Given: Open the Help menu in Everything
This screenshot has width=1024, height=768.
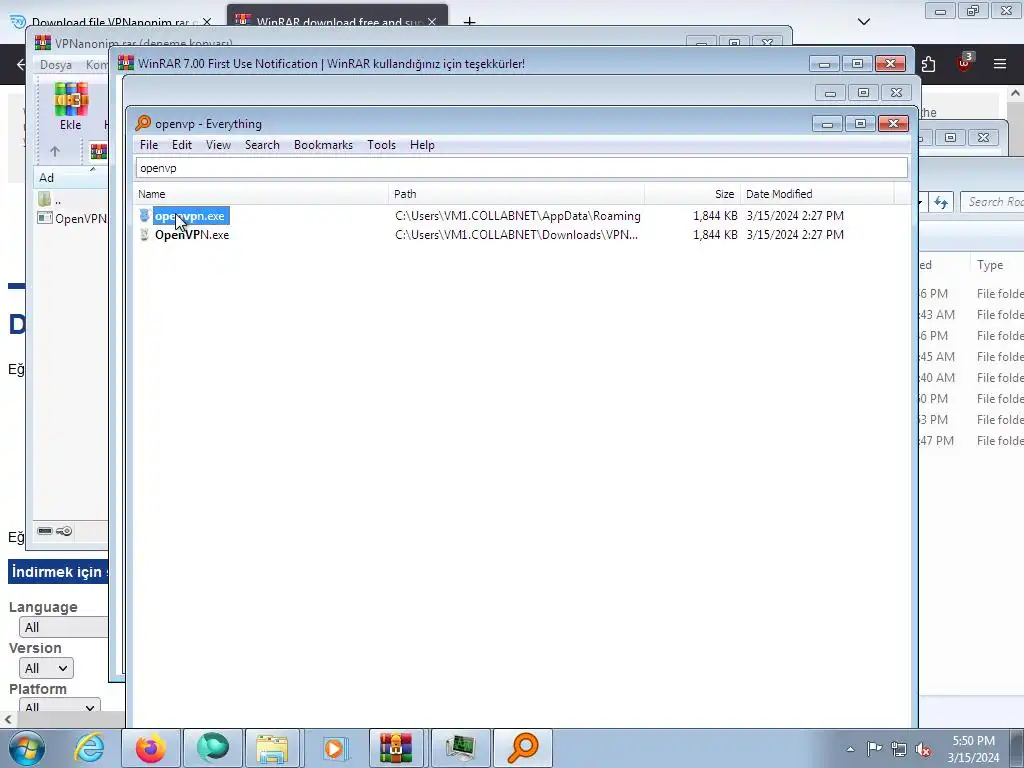Looking at the screenshot, I should (422, 145).
